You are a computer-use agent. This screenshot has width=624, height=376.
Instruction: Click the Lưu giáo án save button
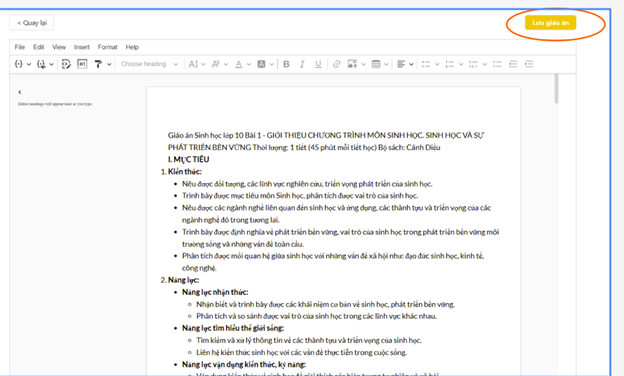(550, 23)
